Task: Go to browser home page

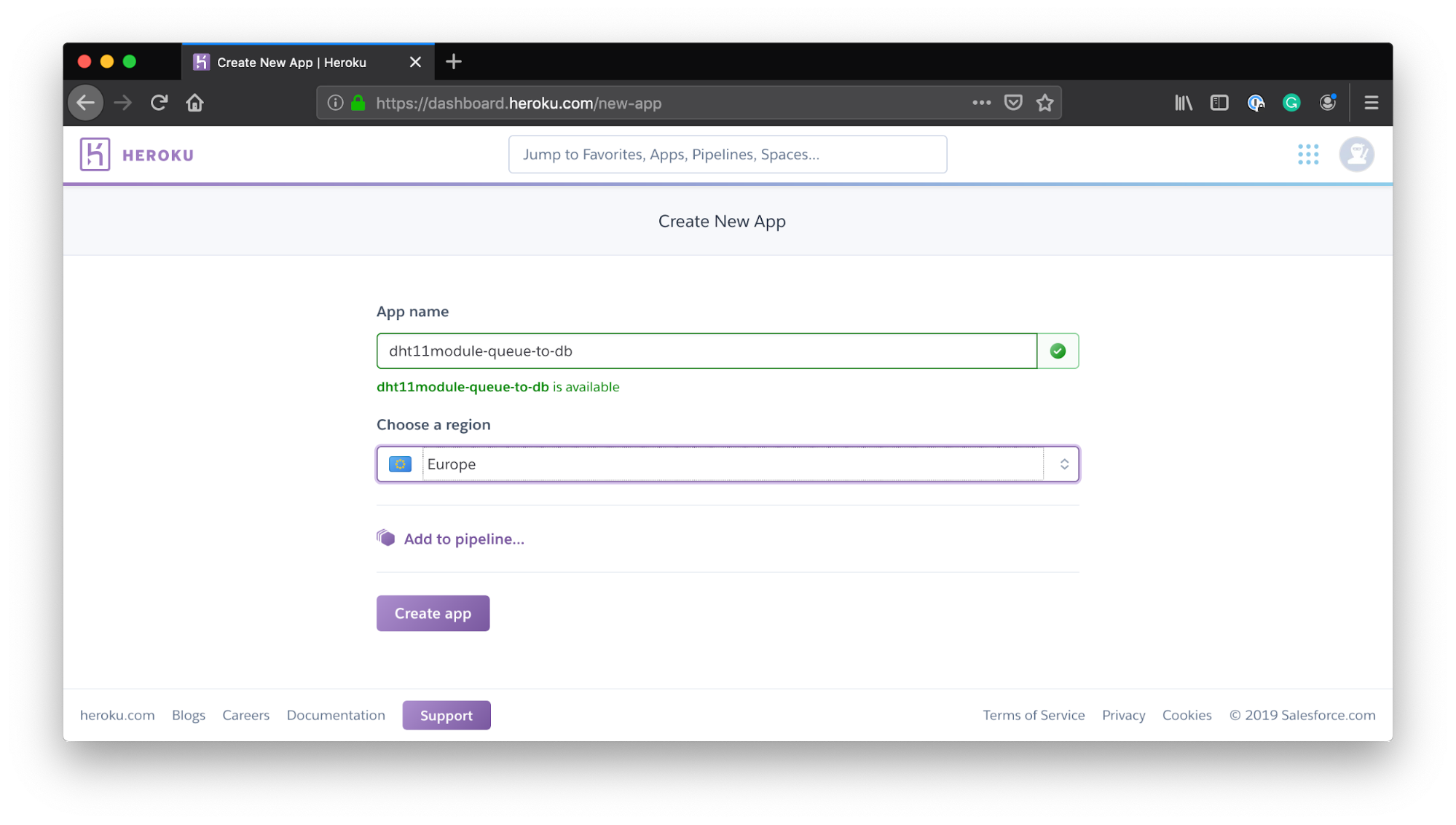Action: pyautogui.click(x=194, y=103)
